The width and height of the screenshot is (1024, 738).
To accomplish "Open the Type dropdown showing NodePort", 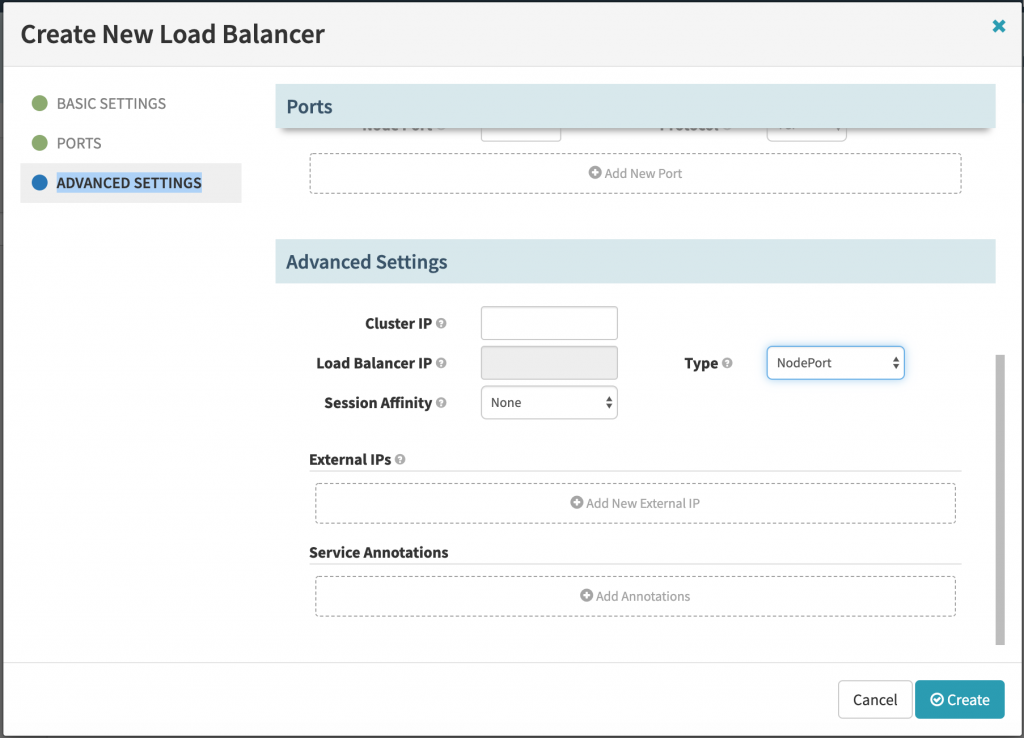I will [x=835, y=363].
